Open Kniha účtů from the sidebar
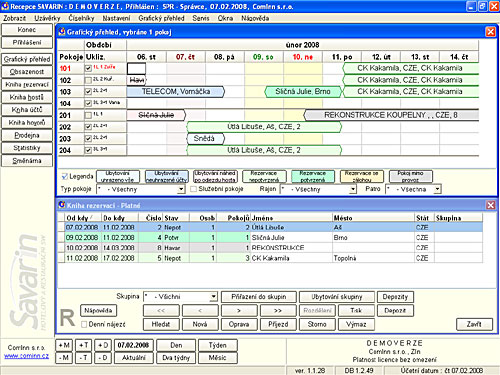Screen dimensions: 500x375 click(27, 110)
